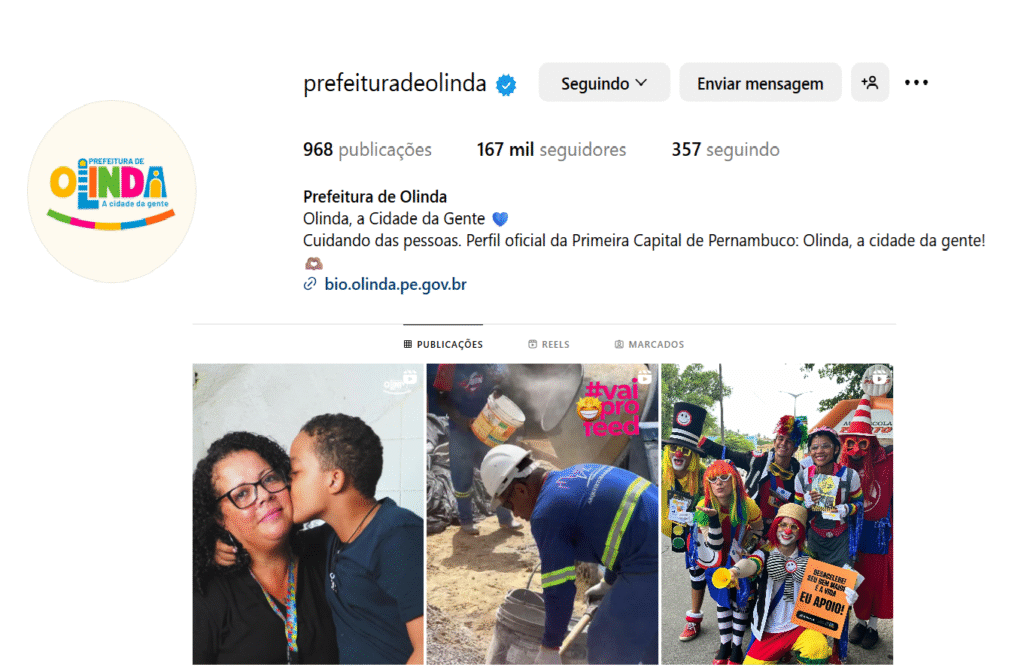
Task: Click the Enviar mensagem button
Action: (760, 83)
